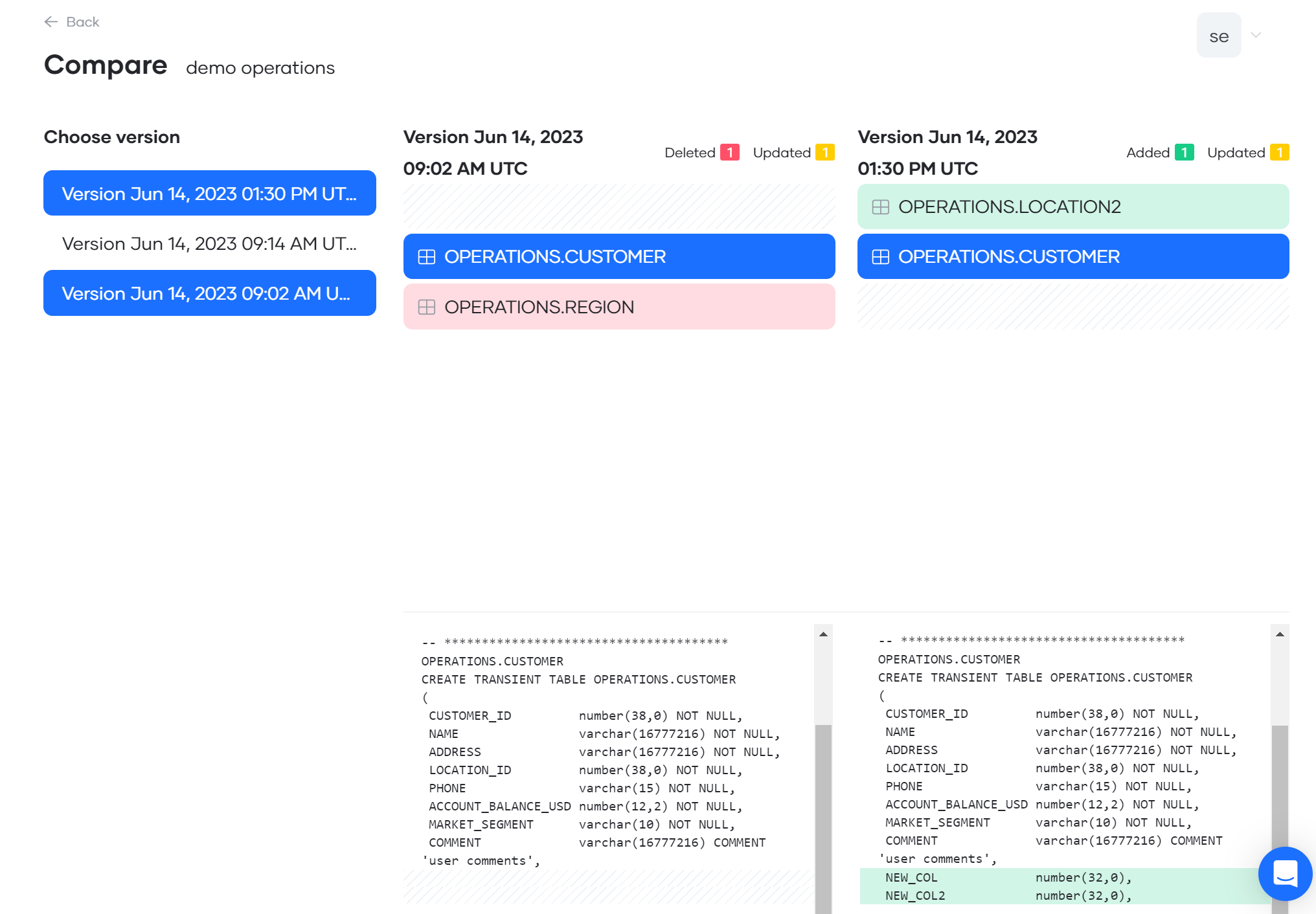Click the back arrow icon
Viewport: 1316px width, 914px height.
pos(51,21)
